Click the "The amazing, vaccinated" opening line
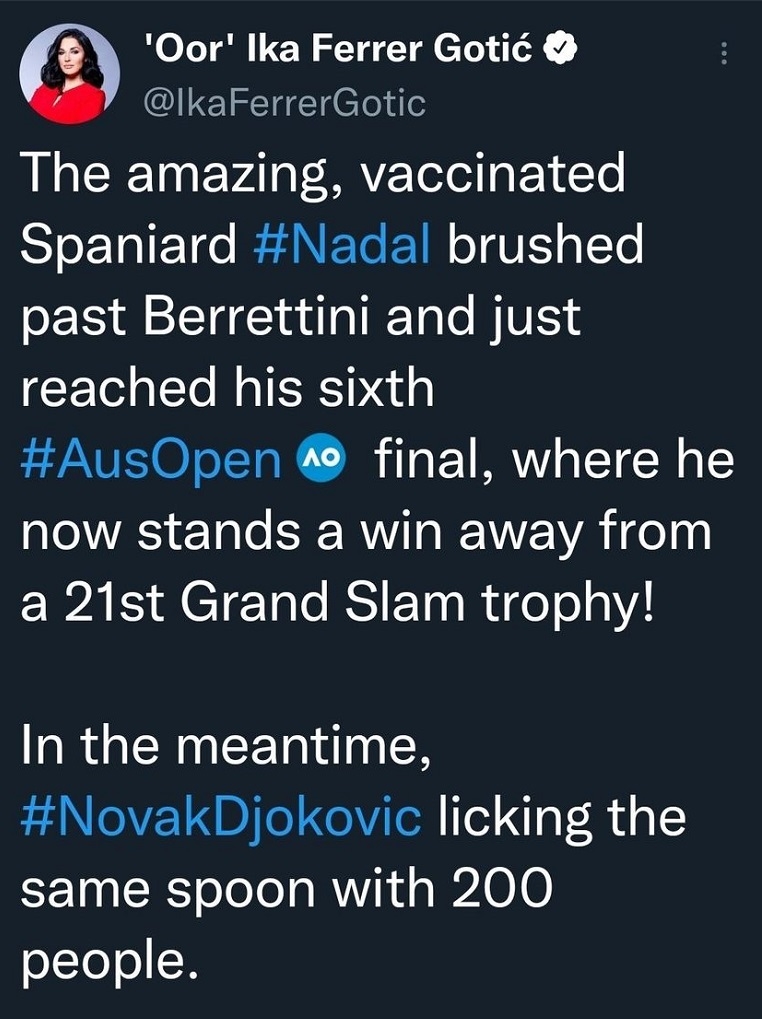 point(322,173)
